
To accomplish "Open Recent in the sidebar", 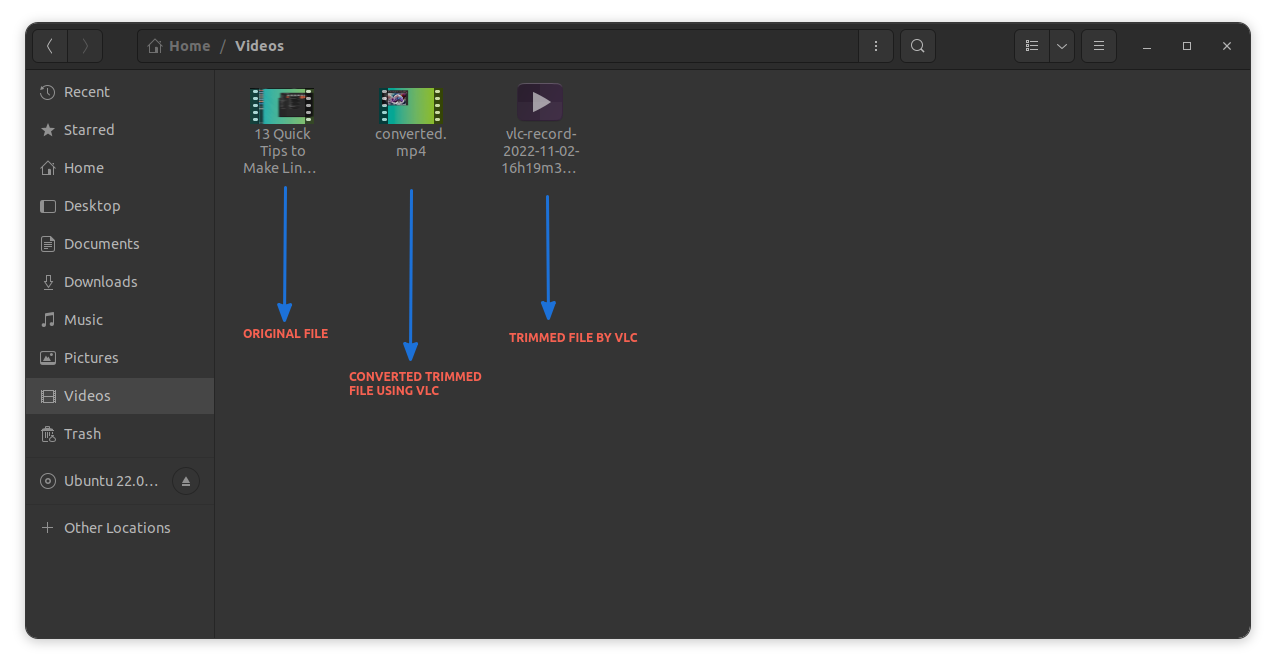I will [x=86, y=92].
